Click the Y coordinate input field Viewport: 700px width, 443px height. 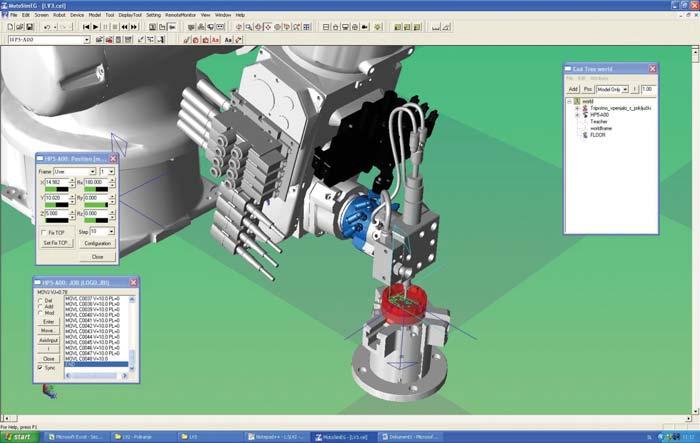[57, 198]
